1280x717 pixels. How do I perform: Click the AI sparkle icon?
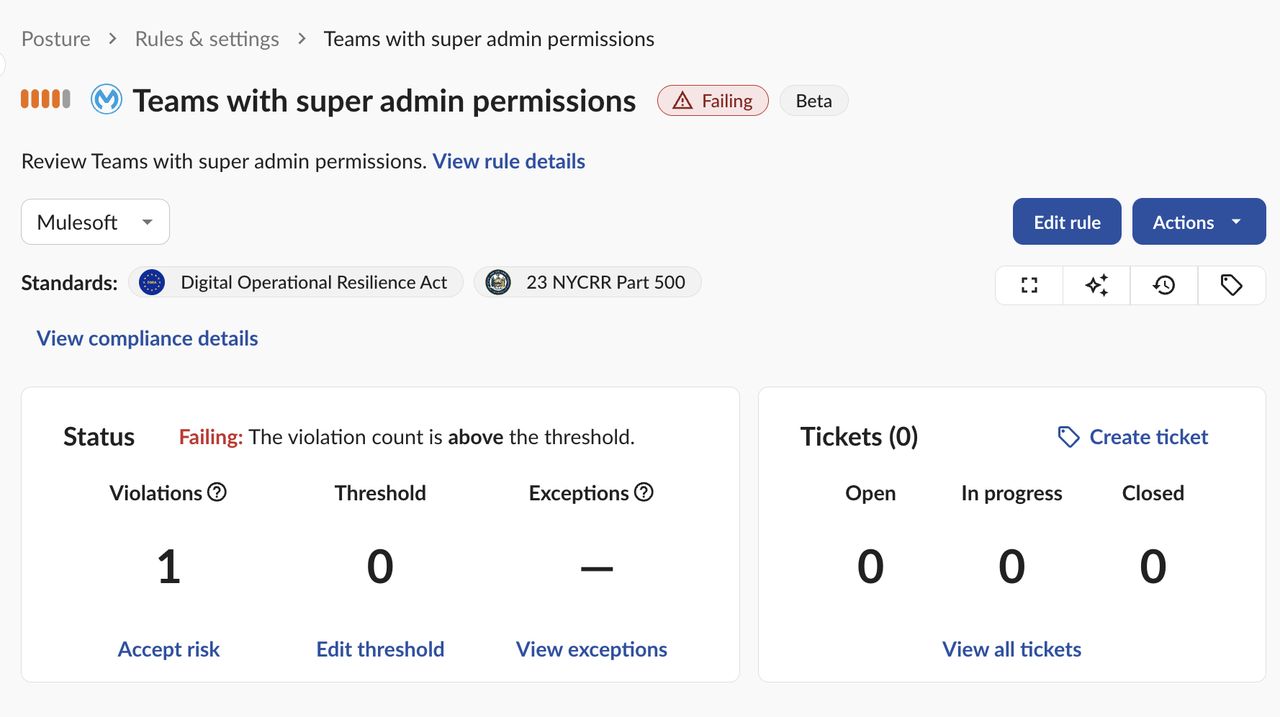[1097, 285]
